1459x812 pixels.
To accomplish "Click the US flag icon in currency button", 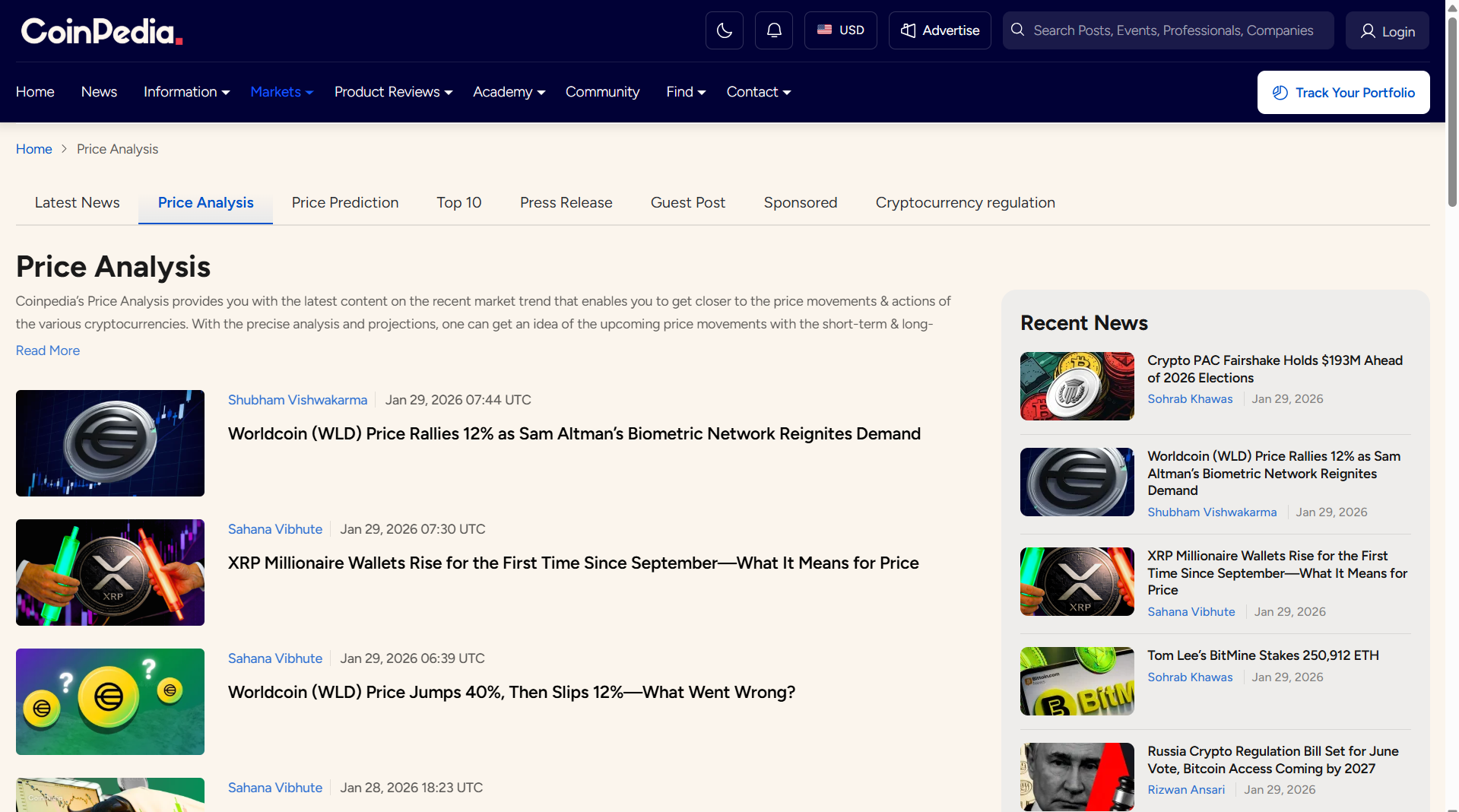I will pyautogui.click(x=824, y=30).
